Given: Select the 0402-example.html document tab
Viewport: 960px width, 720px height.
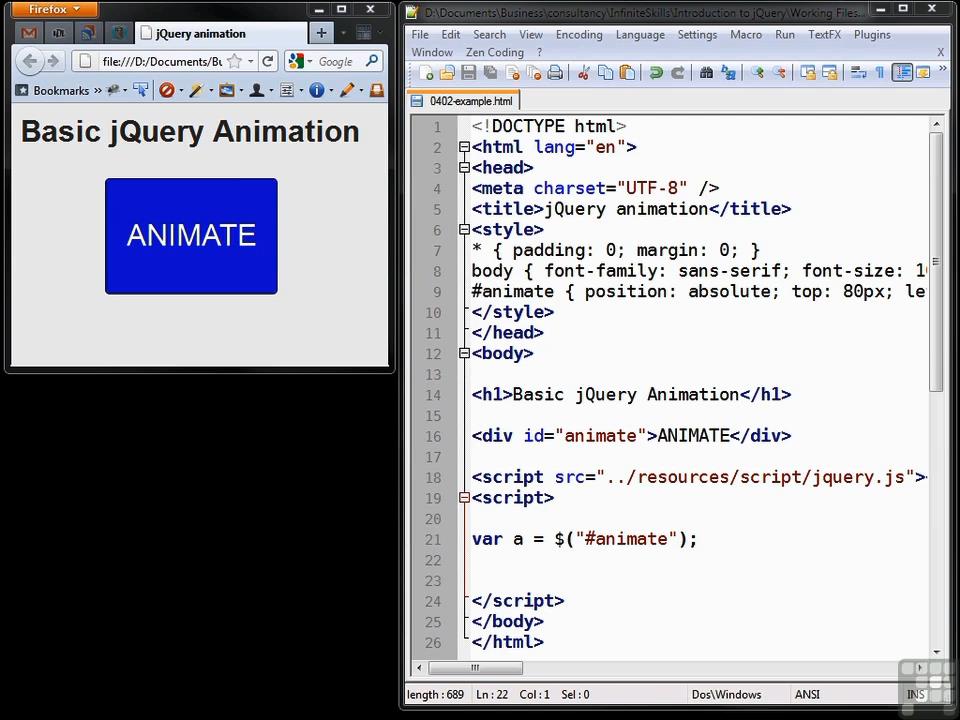Looking at the screenshot, I should point(463,101).
